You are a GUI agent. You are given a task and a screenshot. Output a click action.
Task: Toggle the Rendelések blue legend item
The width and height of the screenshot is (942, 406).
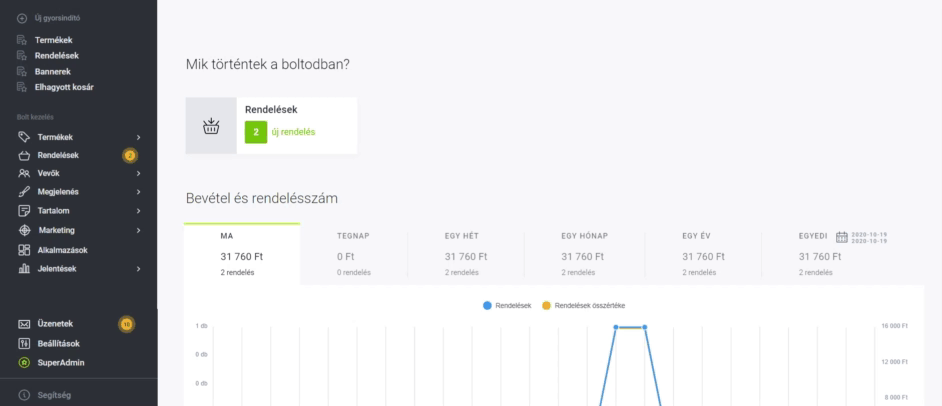pyautogui.click(x=507, y=306)
